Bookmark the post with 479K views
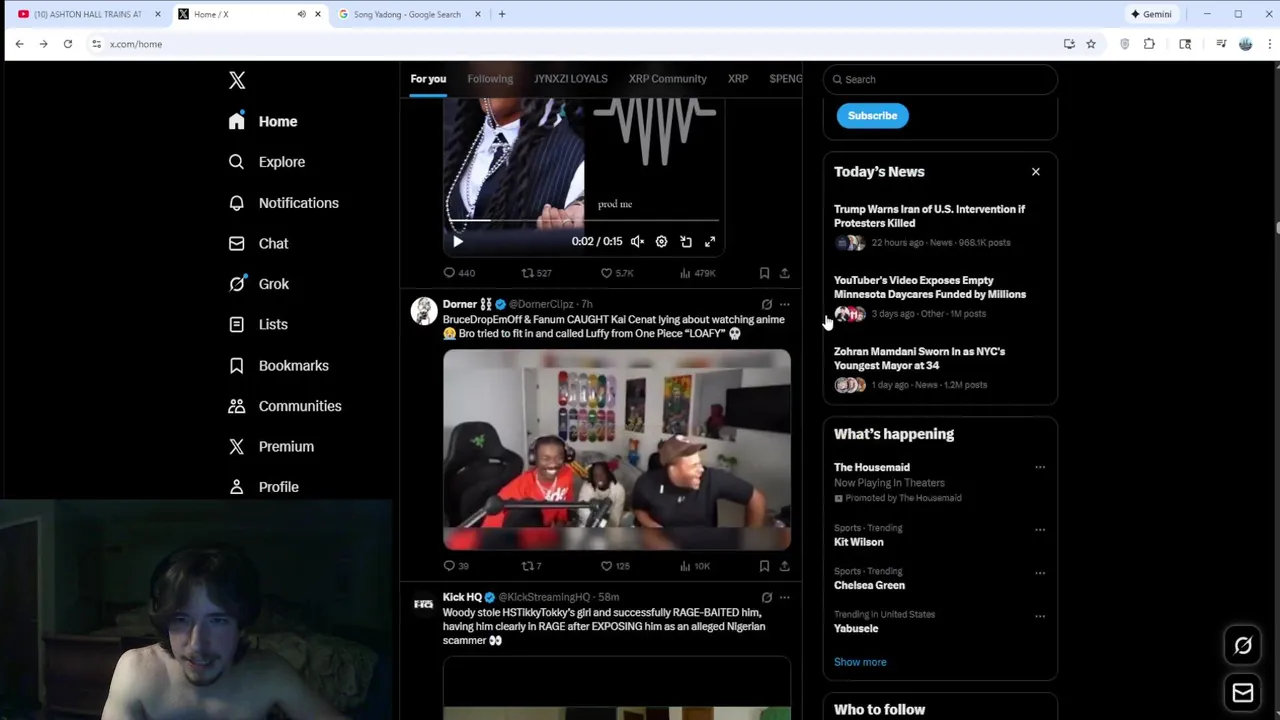Screen dimensions: 1280x720 [x=764, y=273]
